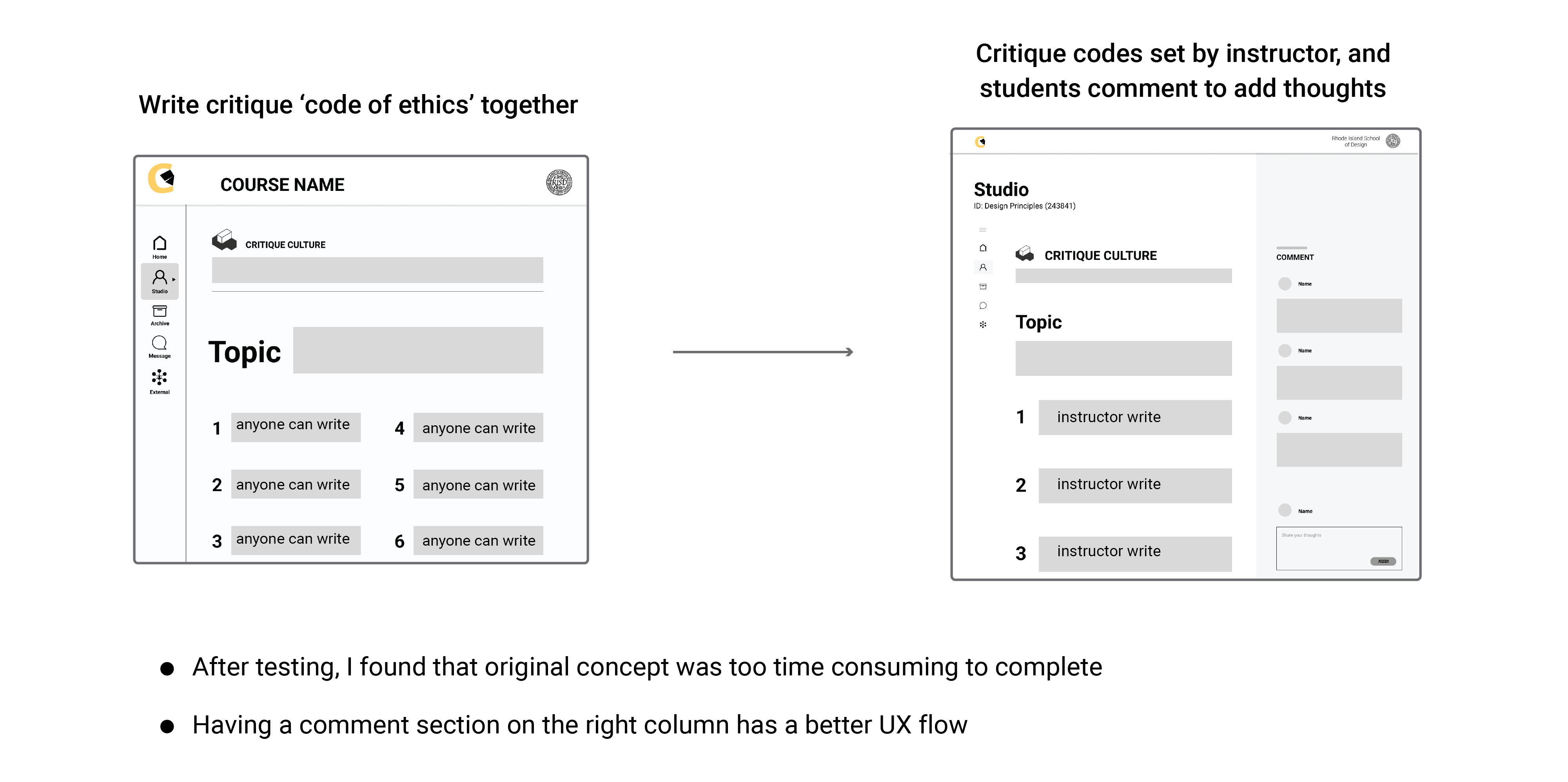1568x782 pixels.
Task: Open the Home icon in left wireframe sidebar
Action: tap(160, 247)
